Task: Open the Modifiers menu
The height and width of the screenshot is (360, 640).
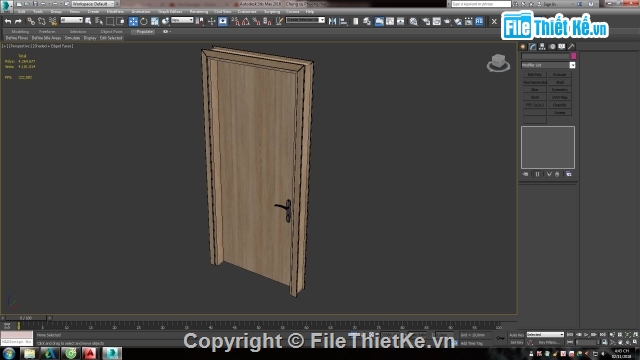Action: click(115, 11)
